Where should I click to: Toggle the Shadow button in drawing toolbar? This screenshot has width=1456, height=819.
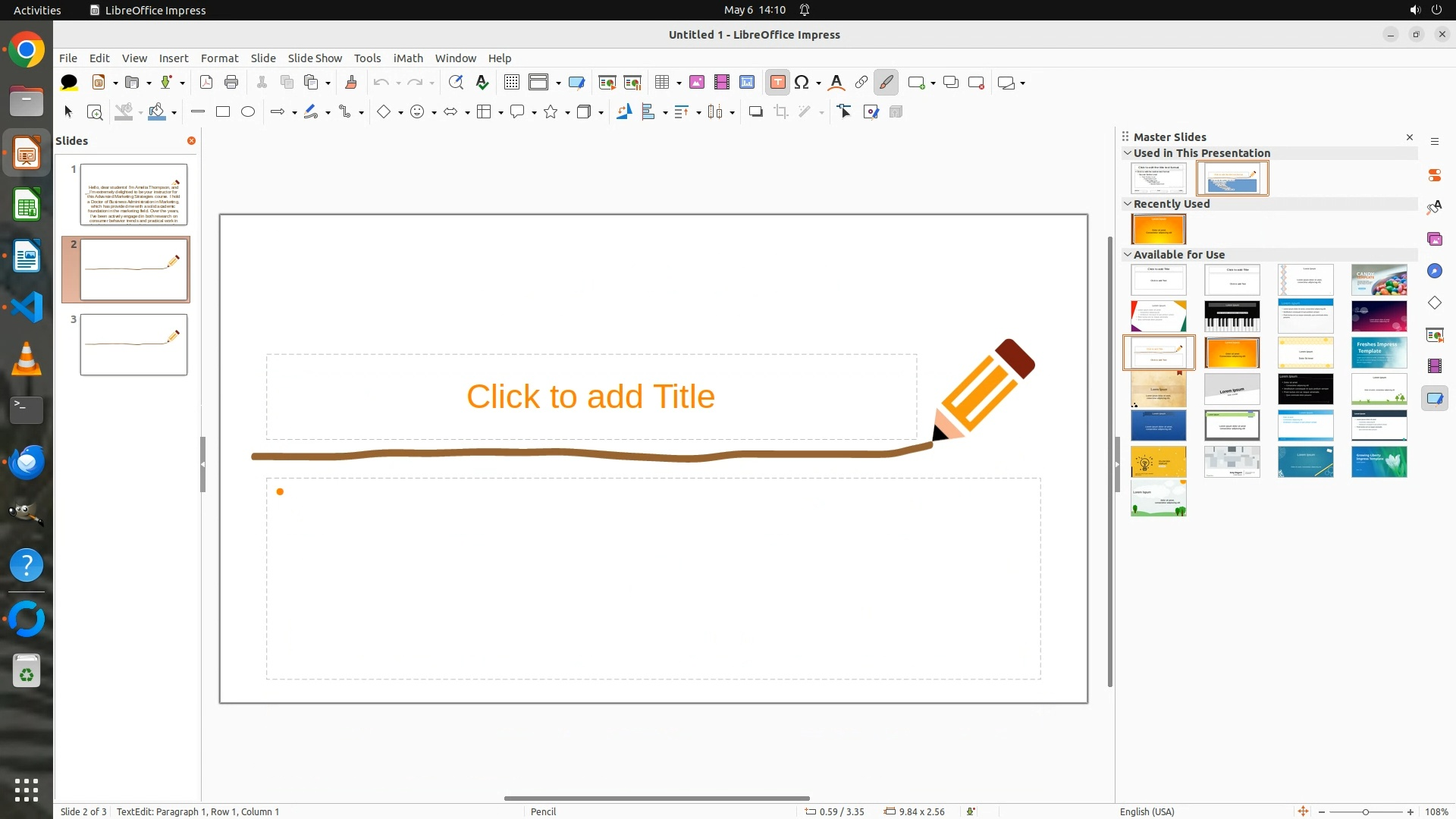click(x=755, y=111)
